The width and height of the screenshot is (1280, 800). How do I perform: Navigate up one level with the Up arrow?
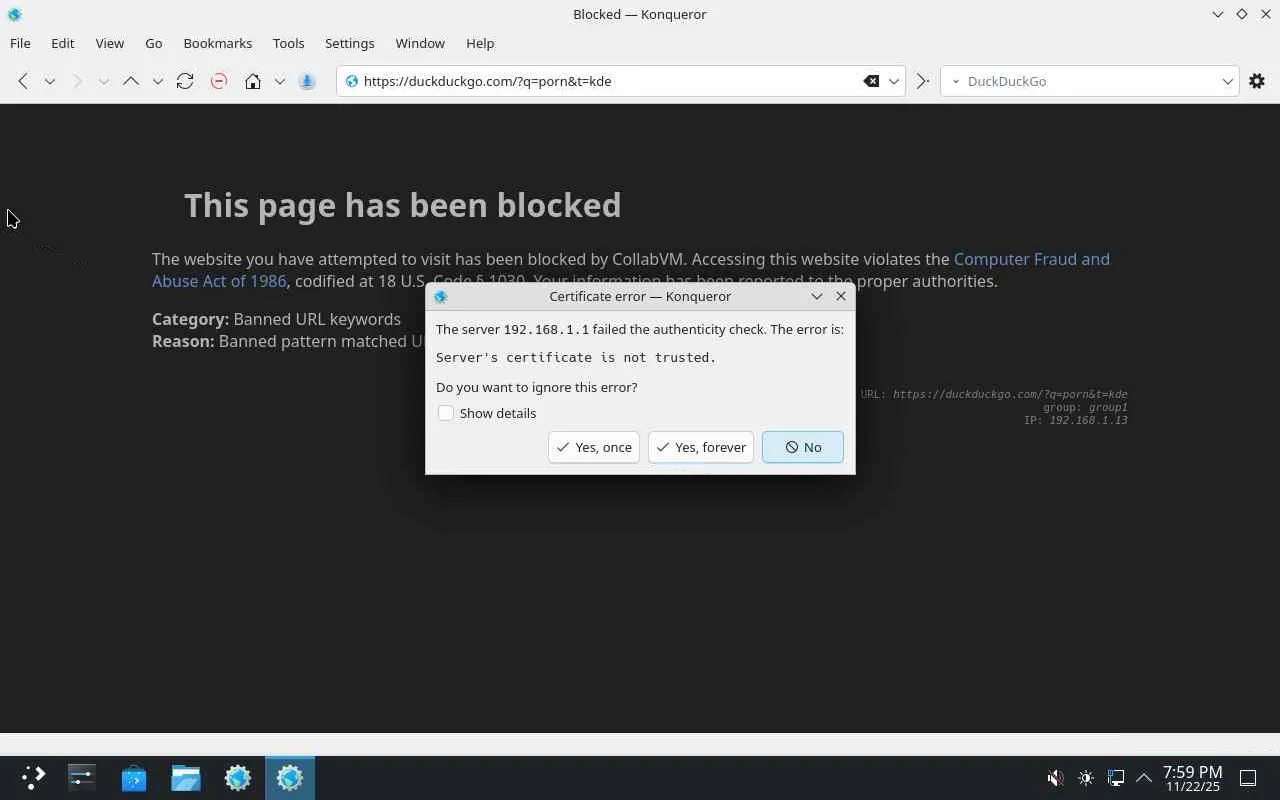tap(131, 81)
